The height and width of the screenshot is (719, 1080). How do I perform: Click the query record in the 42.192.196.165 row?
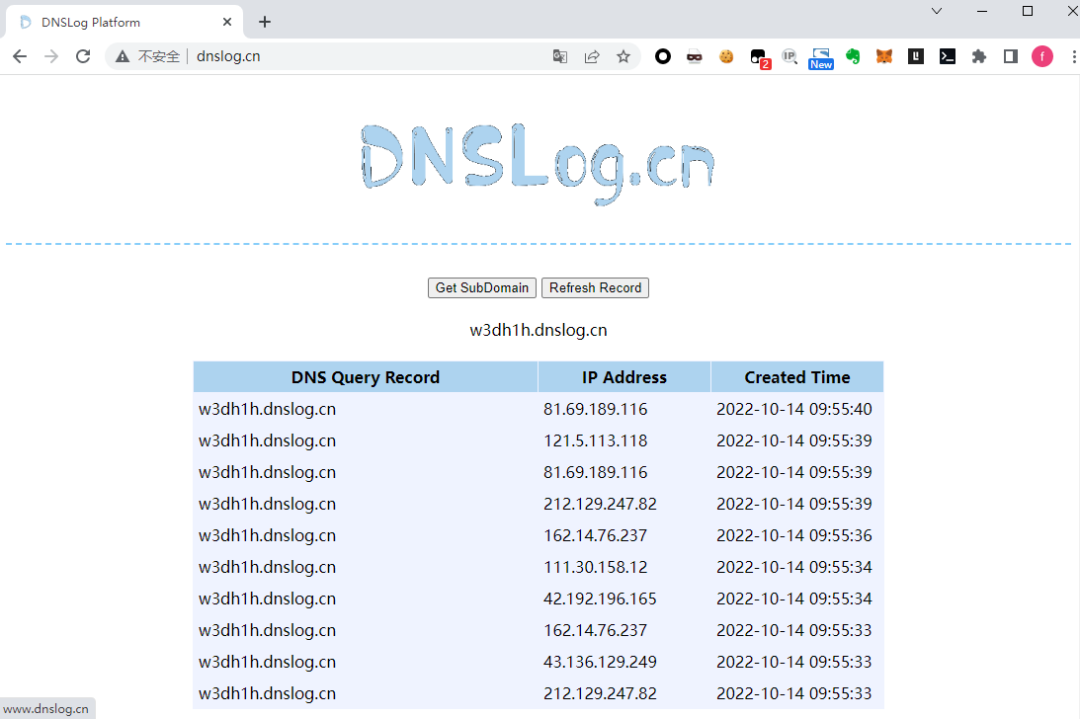pyautogui.click(x=267, y=599)
